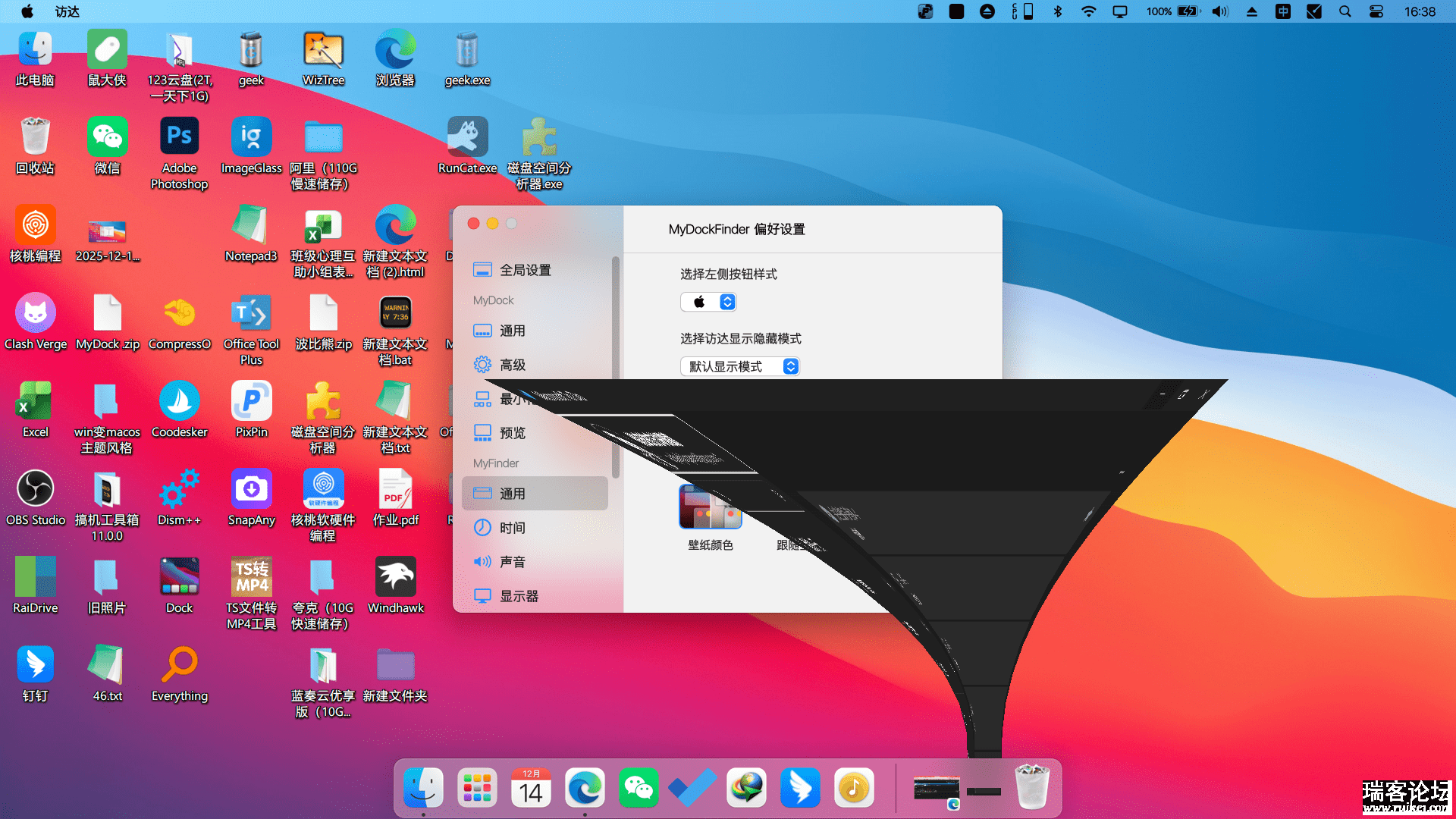Screen dimensions: 1456x819
Task: Click the clock showing 16:38
Action: [1419, 11]
